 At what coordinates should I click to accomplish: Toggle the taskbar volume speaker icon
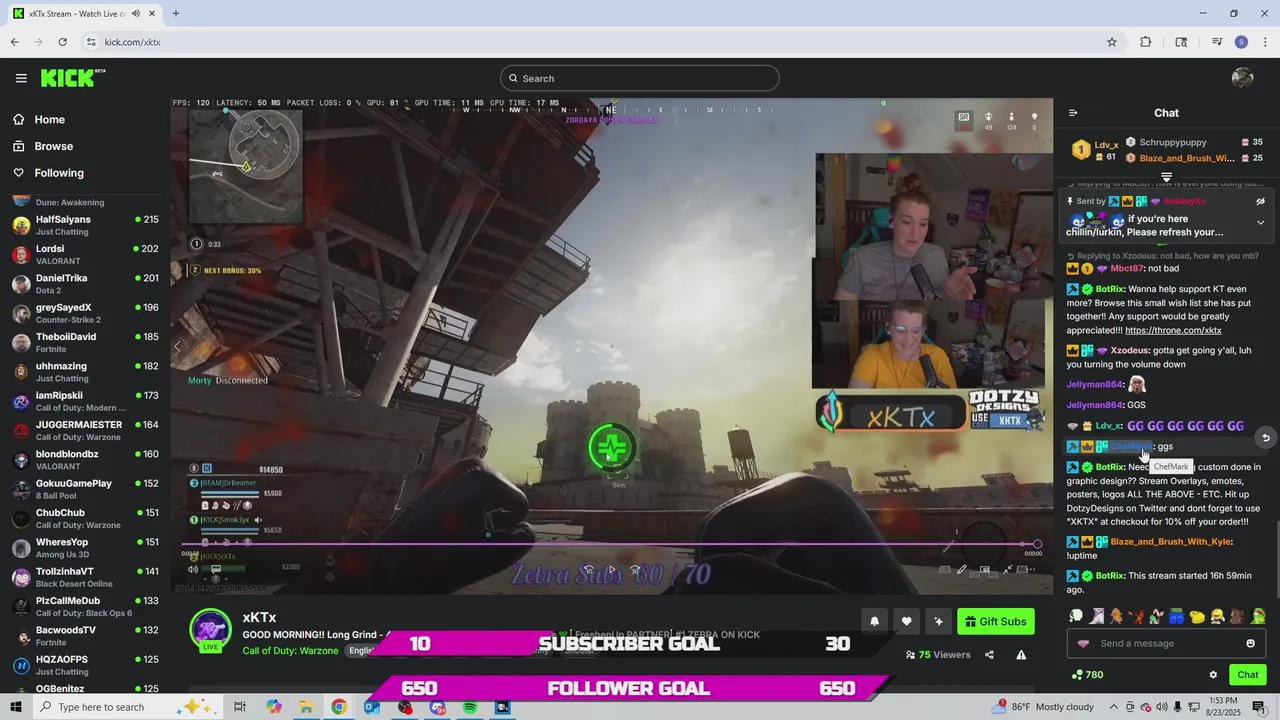click(x=1161, y=707)
